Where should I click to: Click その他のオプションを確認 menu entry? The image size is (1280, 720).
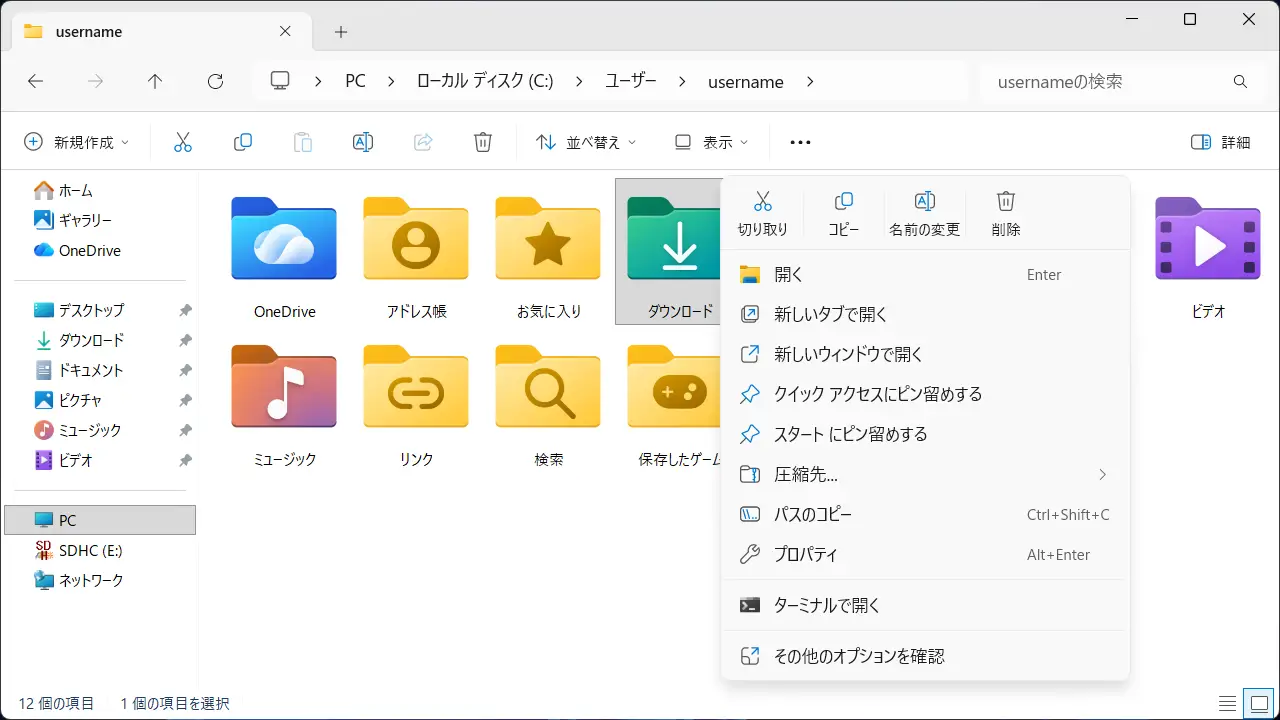(x=858, y=656)
